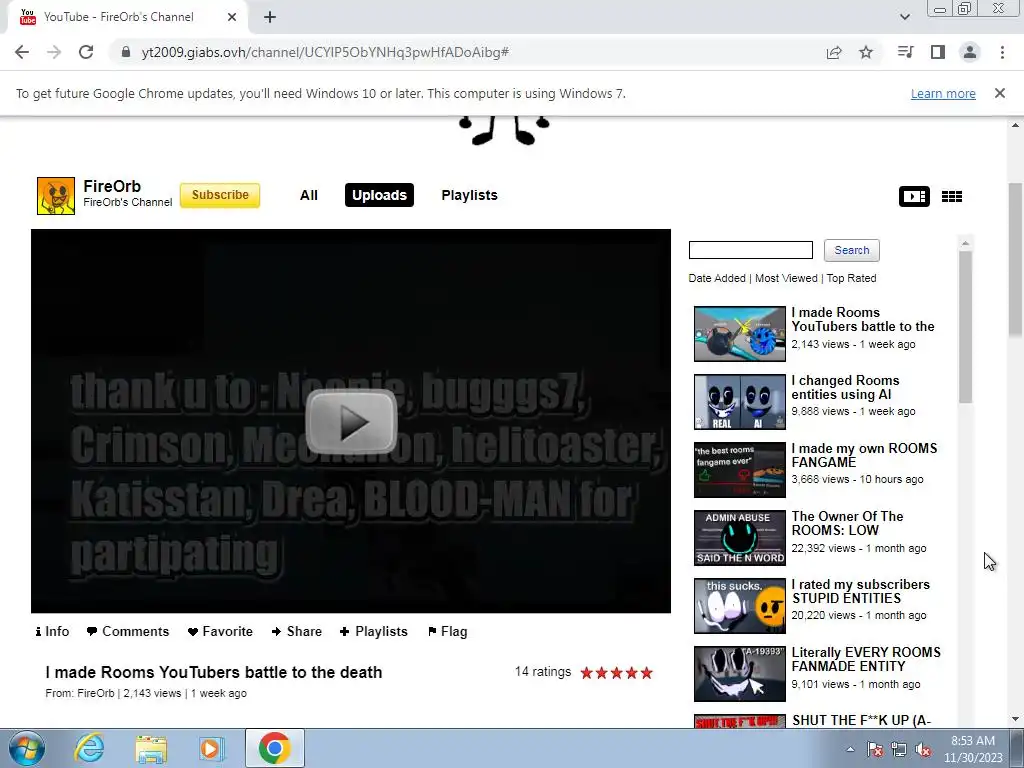
Task: Open the Action Center flag icon
Action: (x=875, y=749)
